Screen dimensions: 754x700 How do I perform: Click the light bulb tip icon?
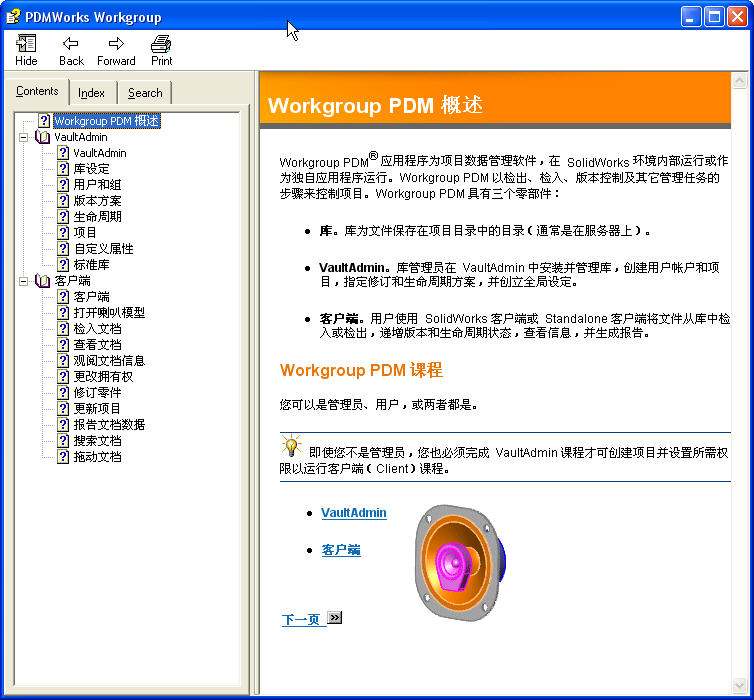pyautogui.click(x=290, y=446)
